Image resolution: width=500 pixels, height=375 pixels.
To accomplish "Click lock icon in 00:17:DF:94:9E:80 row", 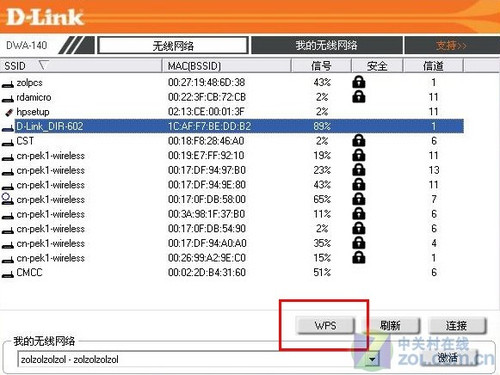I will [359, 184].
